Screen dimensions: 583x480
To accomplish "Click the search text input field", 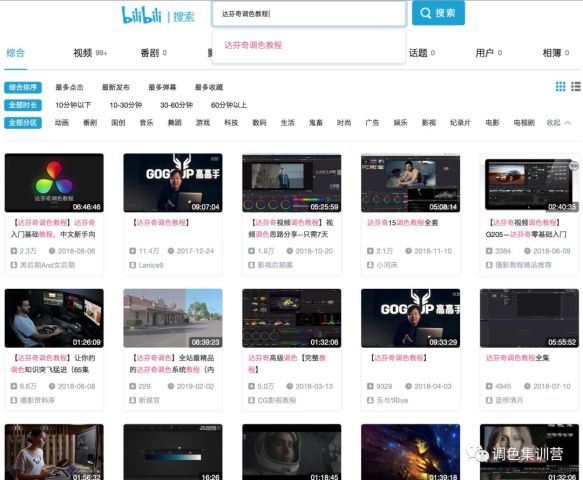I will [309, 14].
